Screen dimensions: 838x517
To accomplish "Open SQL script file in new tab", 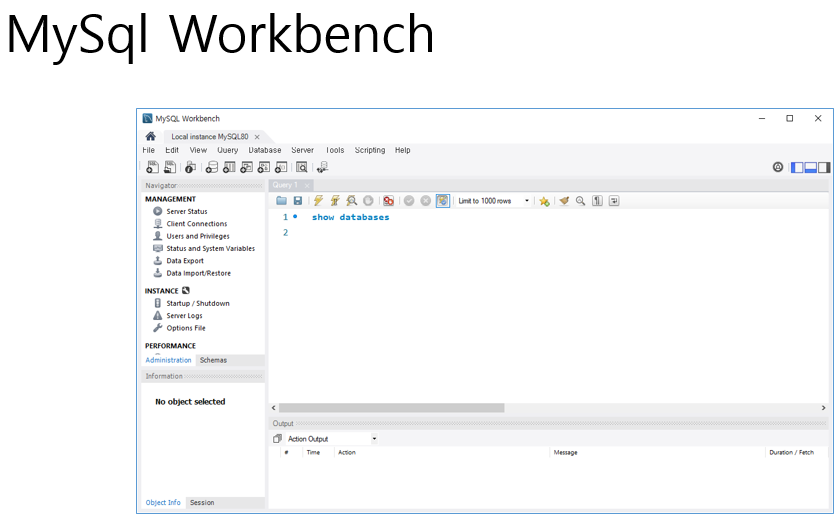I will pos(169,167).
